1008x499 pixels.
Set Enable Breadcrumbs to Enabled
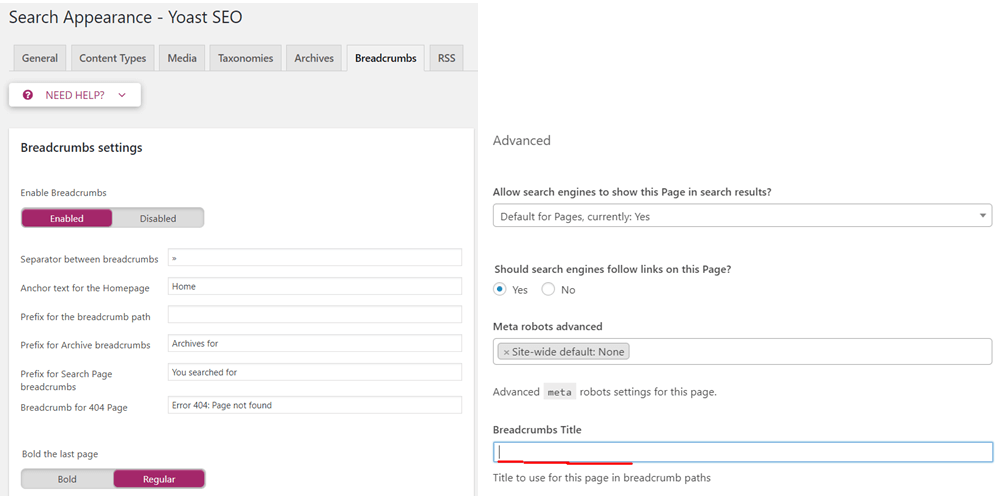tap(67, 218)
